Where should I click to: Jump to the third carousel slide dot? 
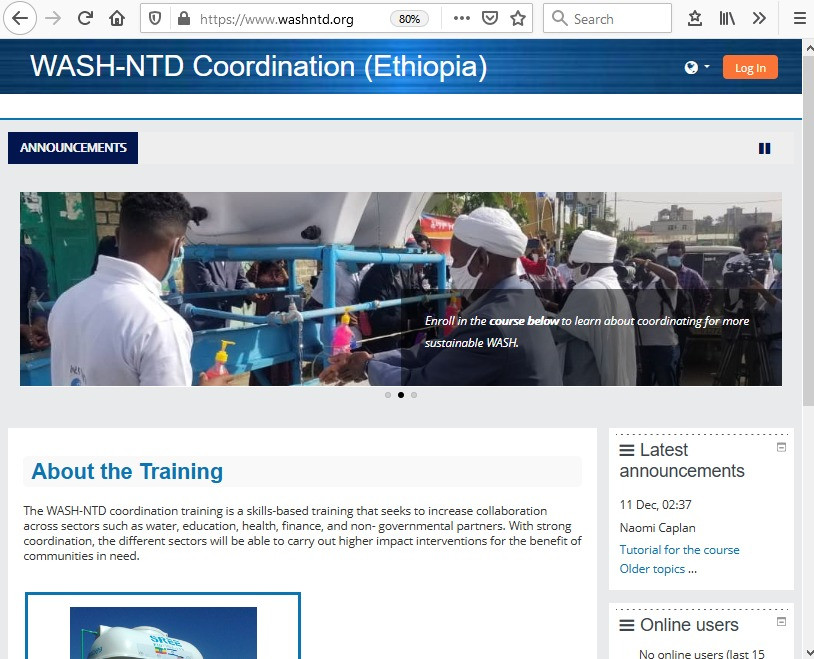(x=414, y=395)
